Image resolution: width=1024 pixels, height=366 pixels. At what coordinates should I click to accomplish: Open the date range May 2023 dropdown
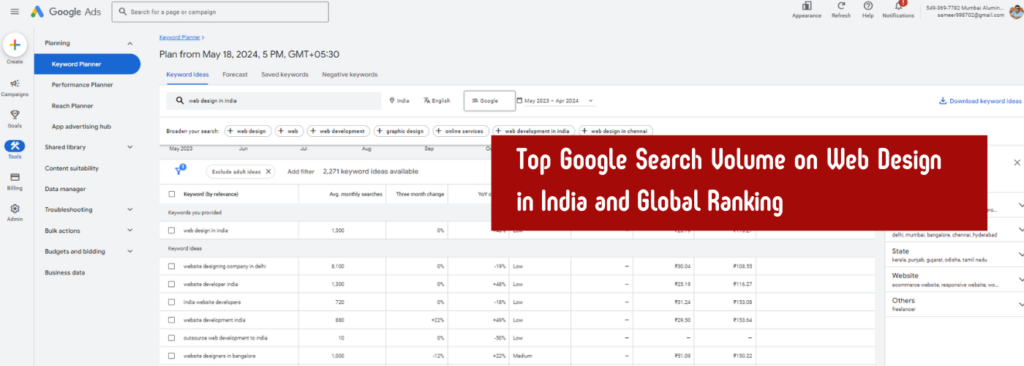[556, 101]
